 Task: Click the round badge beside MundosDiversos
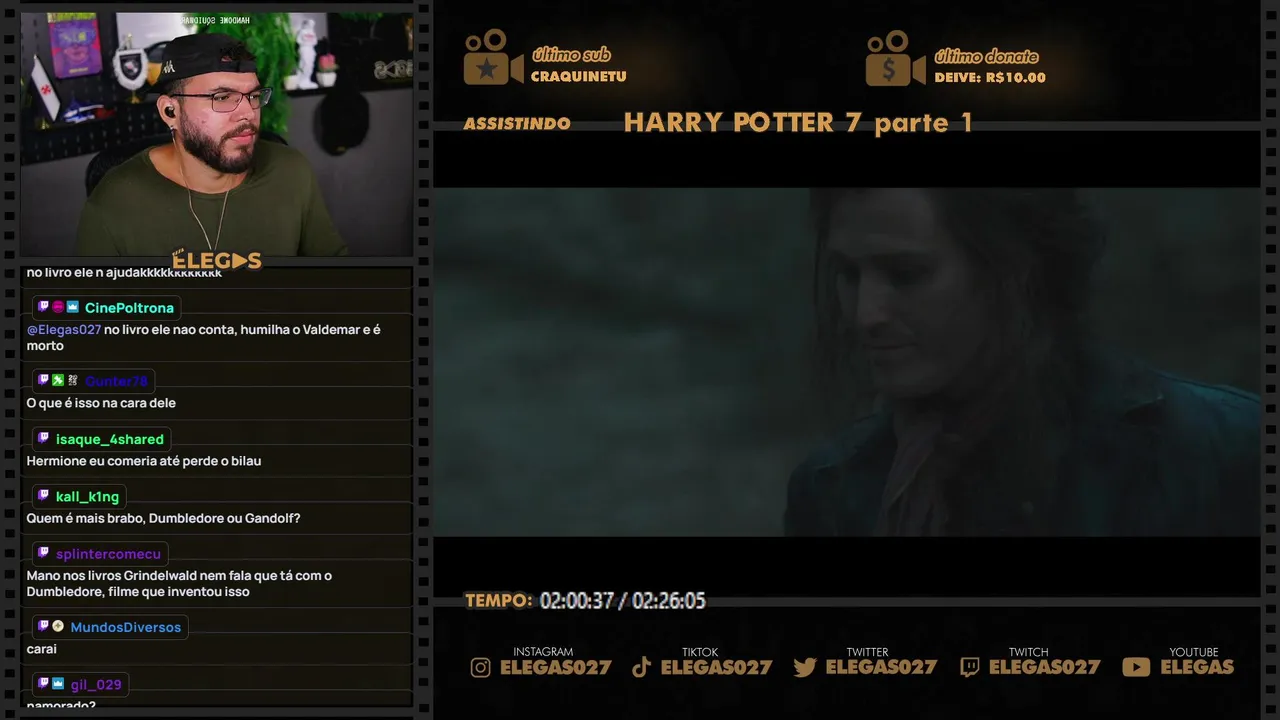pos(58,626)
